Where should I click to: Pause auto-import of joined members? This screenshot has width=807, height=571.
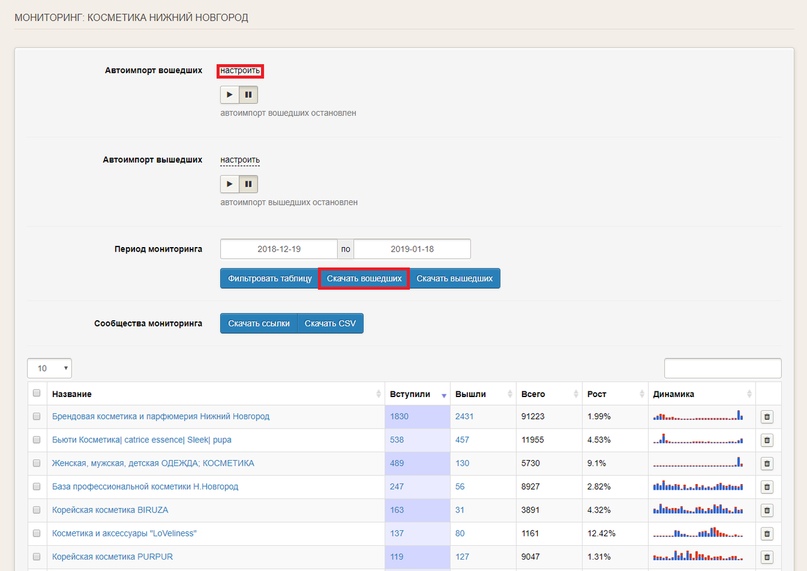[x=249, y=95]
